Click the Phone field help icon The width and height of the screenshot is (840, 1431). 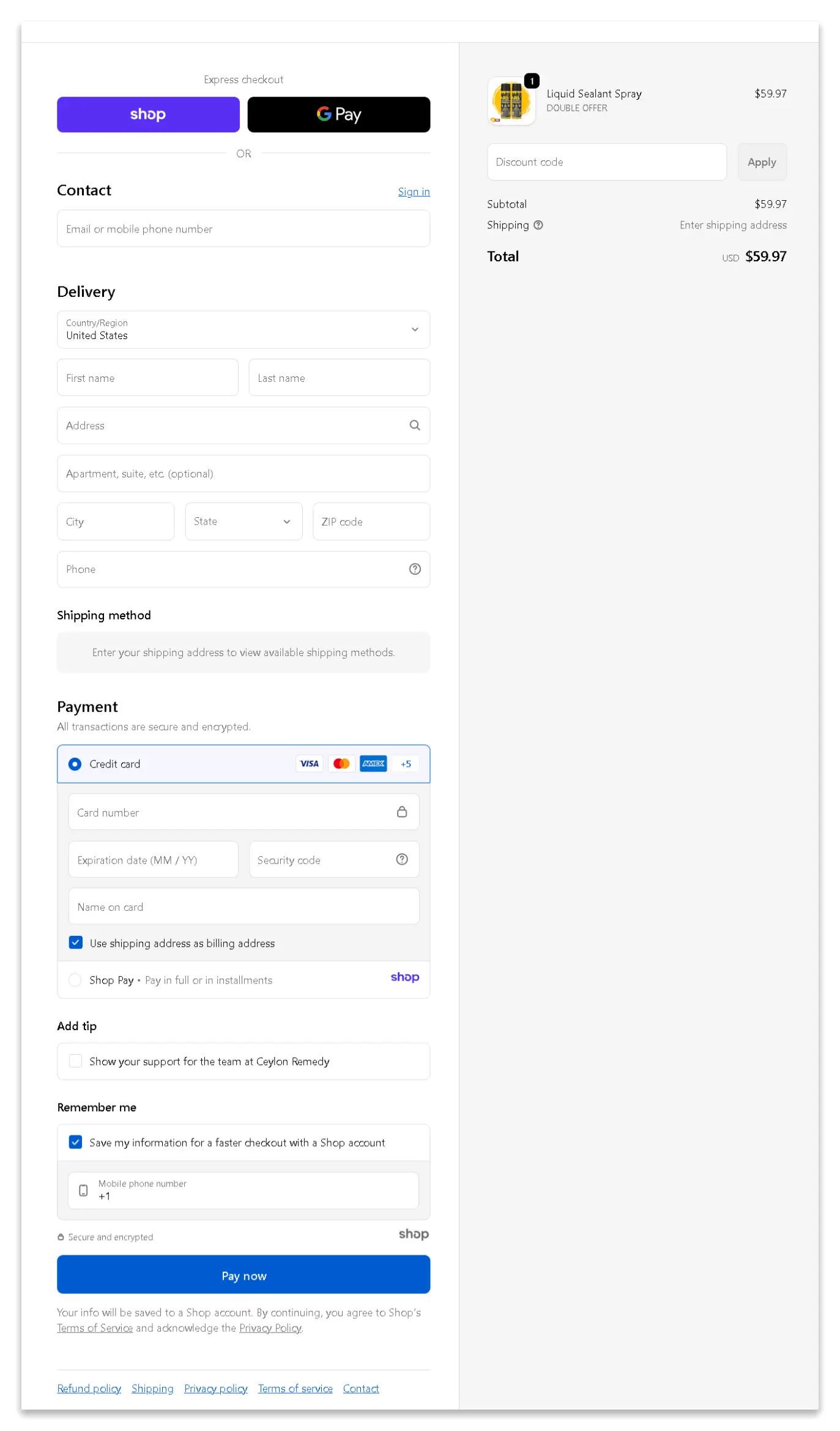(414, 569)
